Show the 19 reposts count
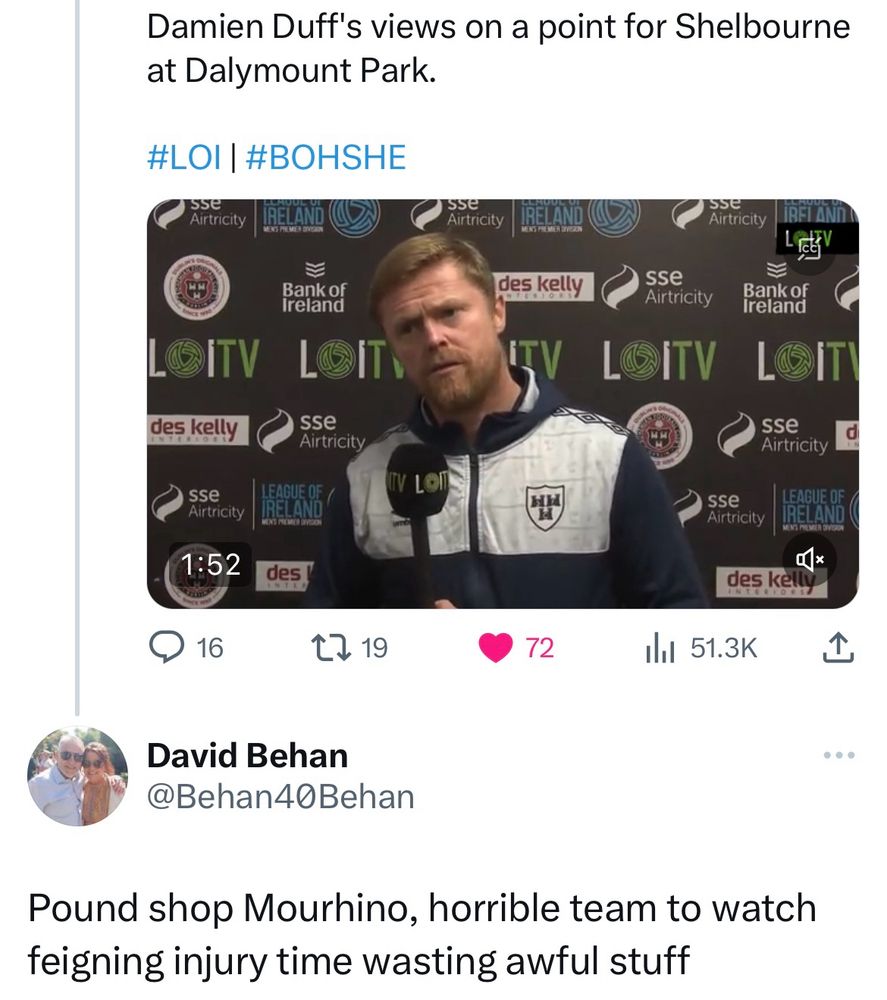Viewport: 887px width, 1000px height. [x=374, y=648]
